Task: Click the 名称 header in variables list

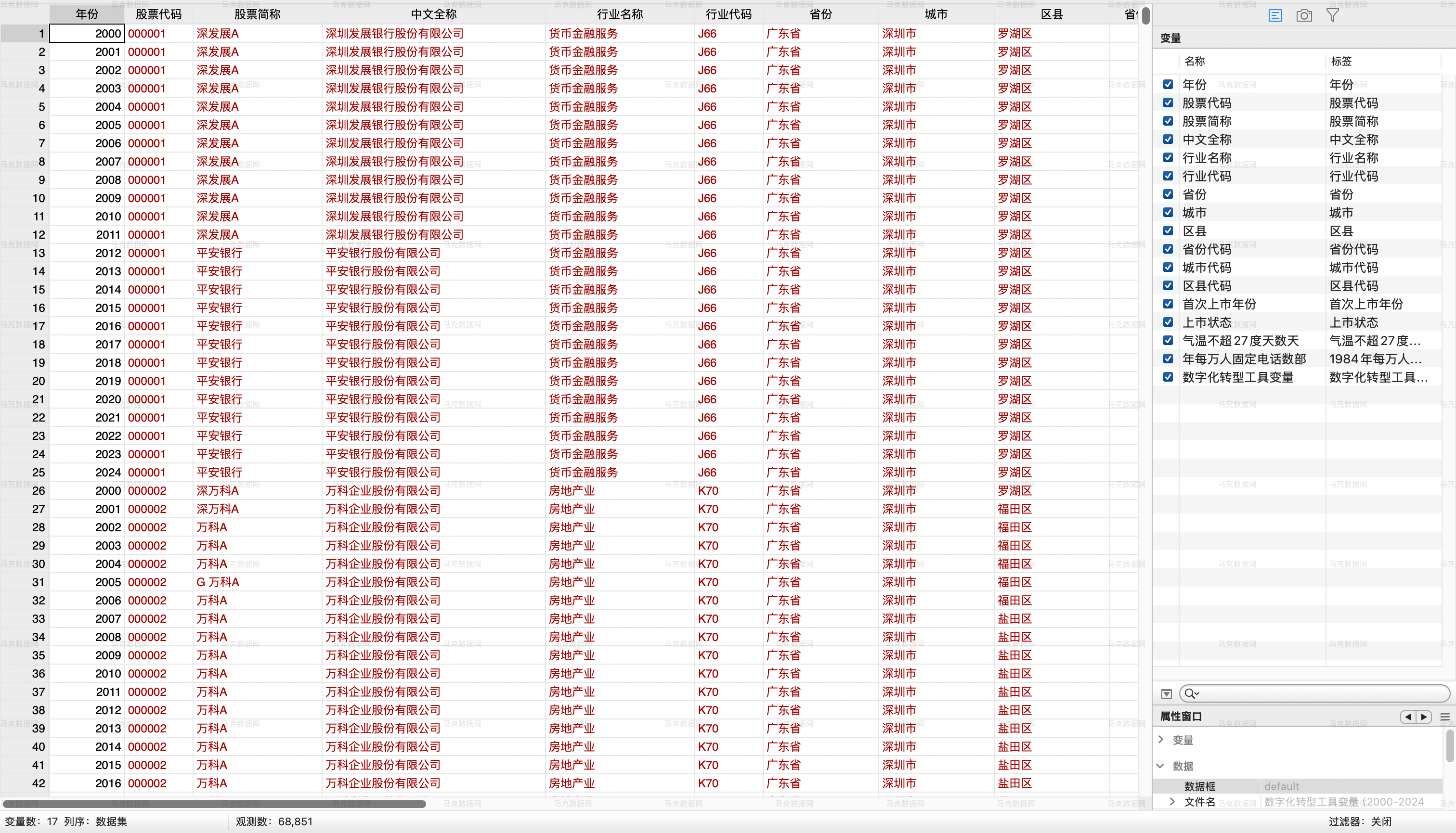Action: tap(1195, 61)
